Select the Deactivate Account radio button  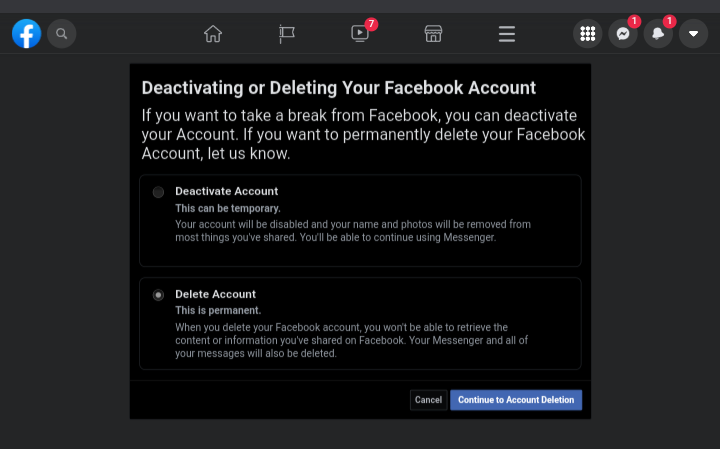[x=158, y=192]
